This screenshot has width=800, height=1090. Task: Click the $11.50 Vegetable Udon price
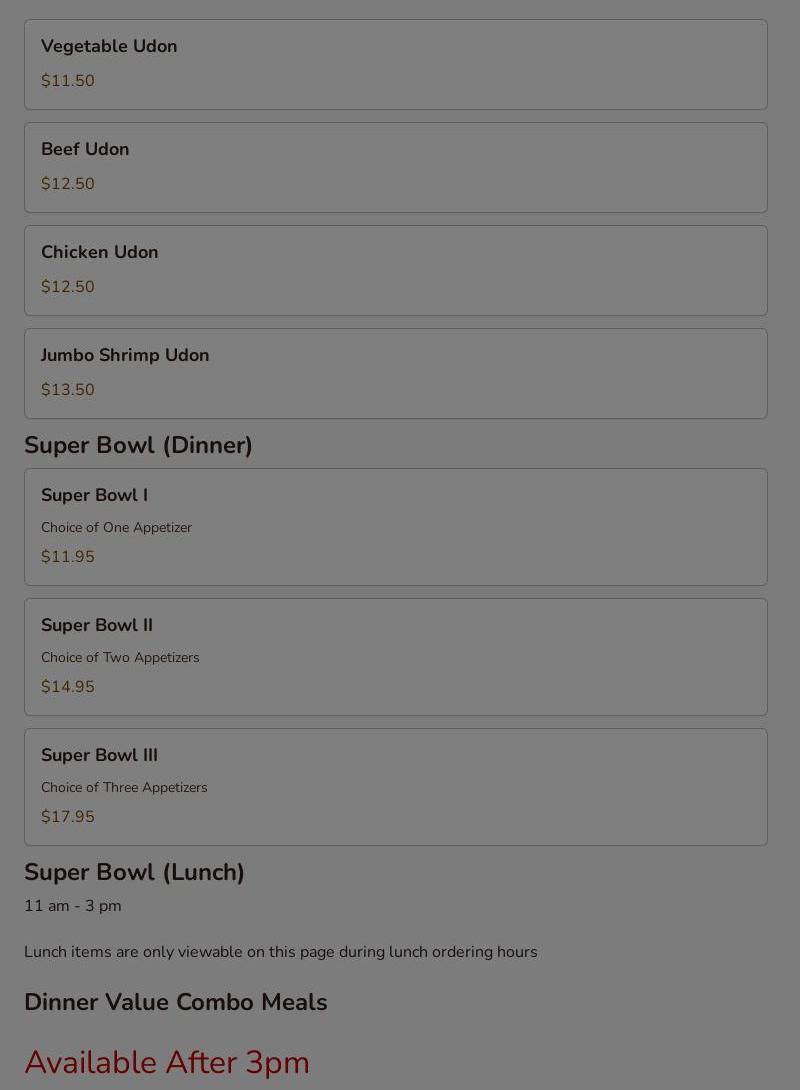(68, 81)
